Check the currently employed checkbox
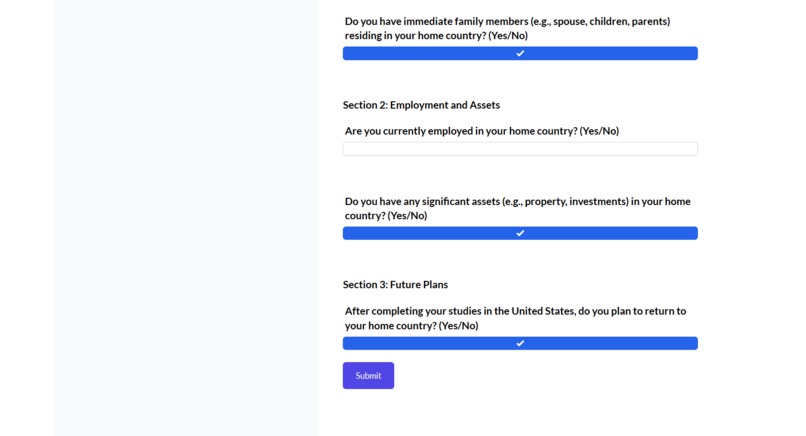This screenshot has height=436, width=806. pyautogui.click(x=520, y=149)
